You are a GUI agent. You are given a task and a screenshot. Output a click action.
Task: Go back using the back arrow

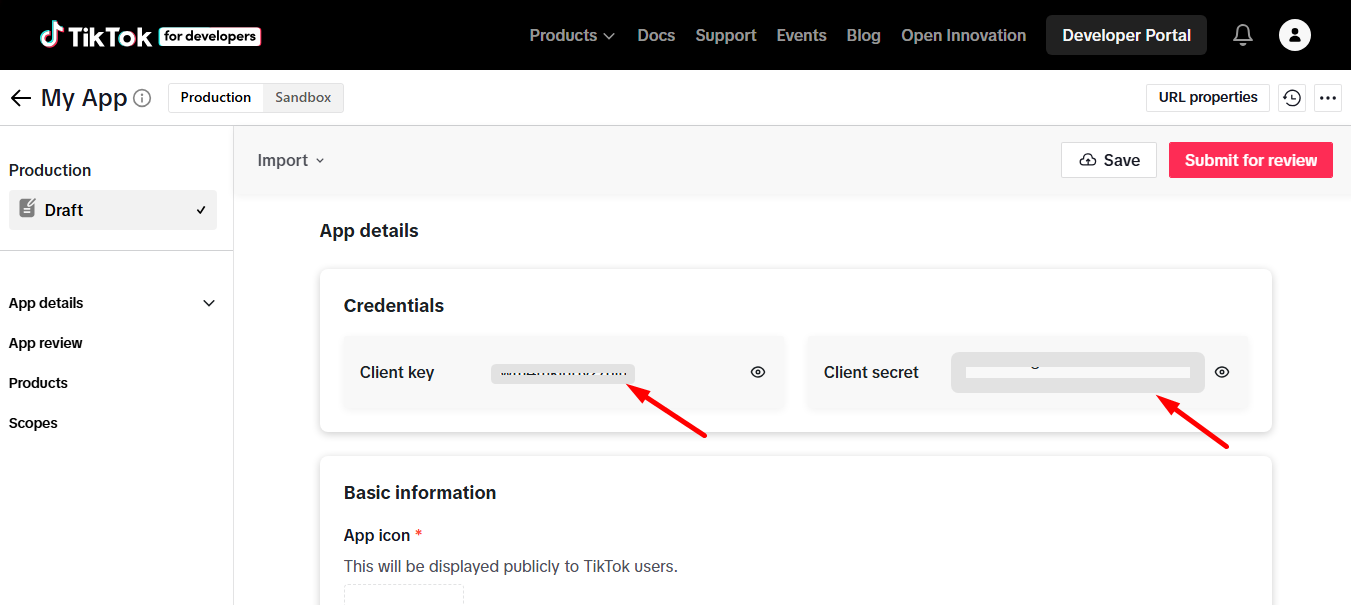point(20,97)
